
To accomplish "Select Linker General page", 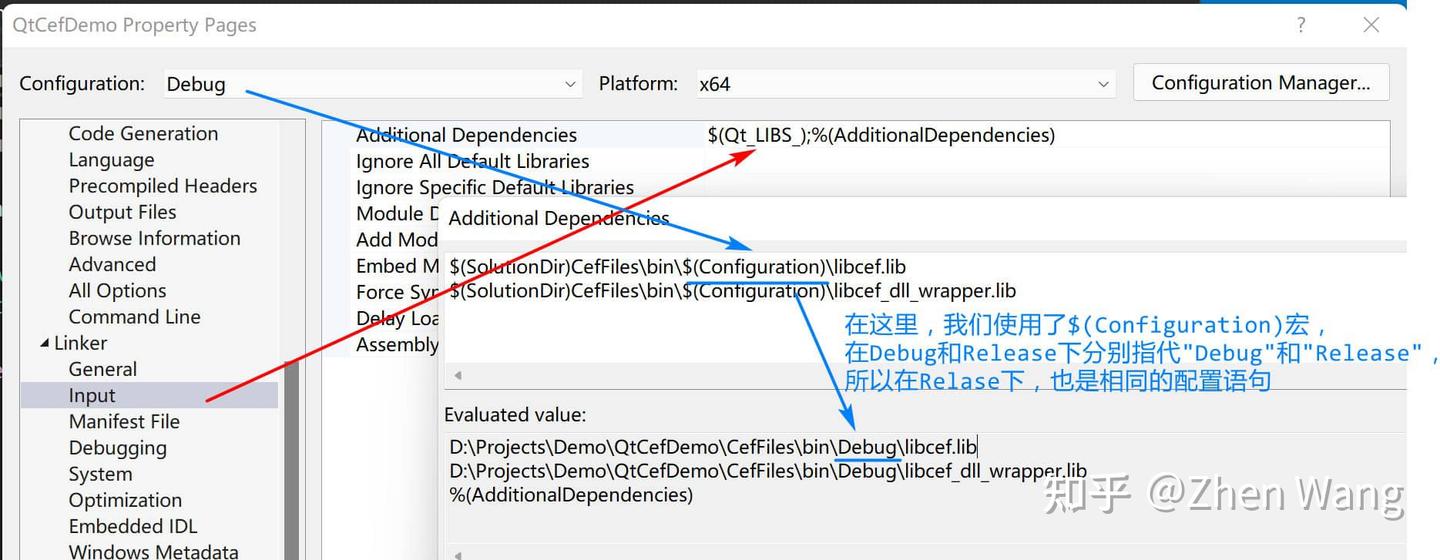I will 102,369.
